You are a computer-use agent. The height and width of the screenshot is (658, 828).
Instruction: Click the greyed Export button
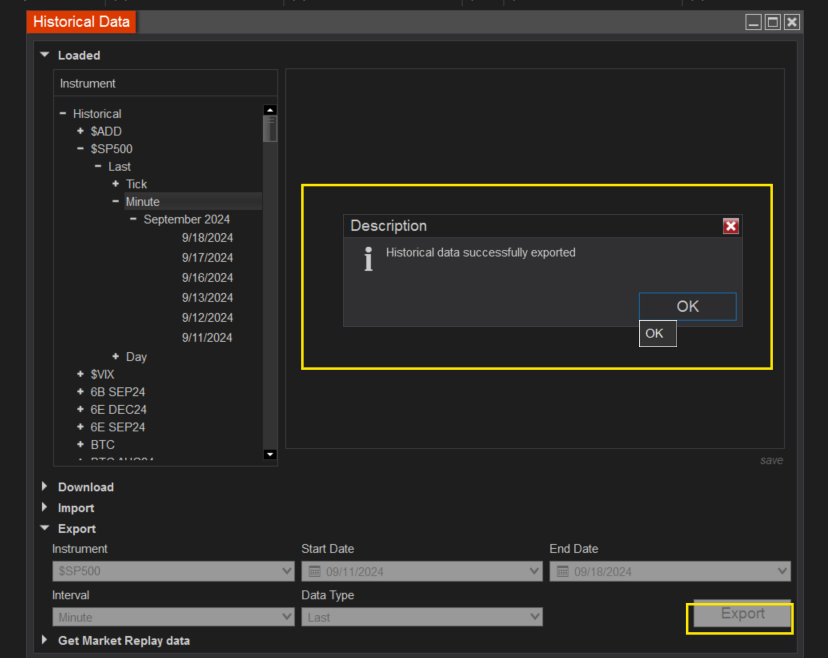point(742,614)
